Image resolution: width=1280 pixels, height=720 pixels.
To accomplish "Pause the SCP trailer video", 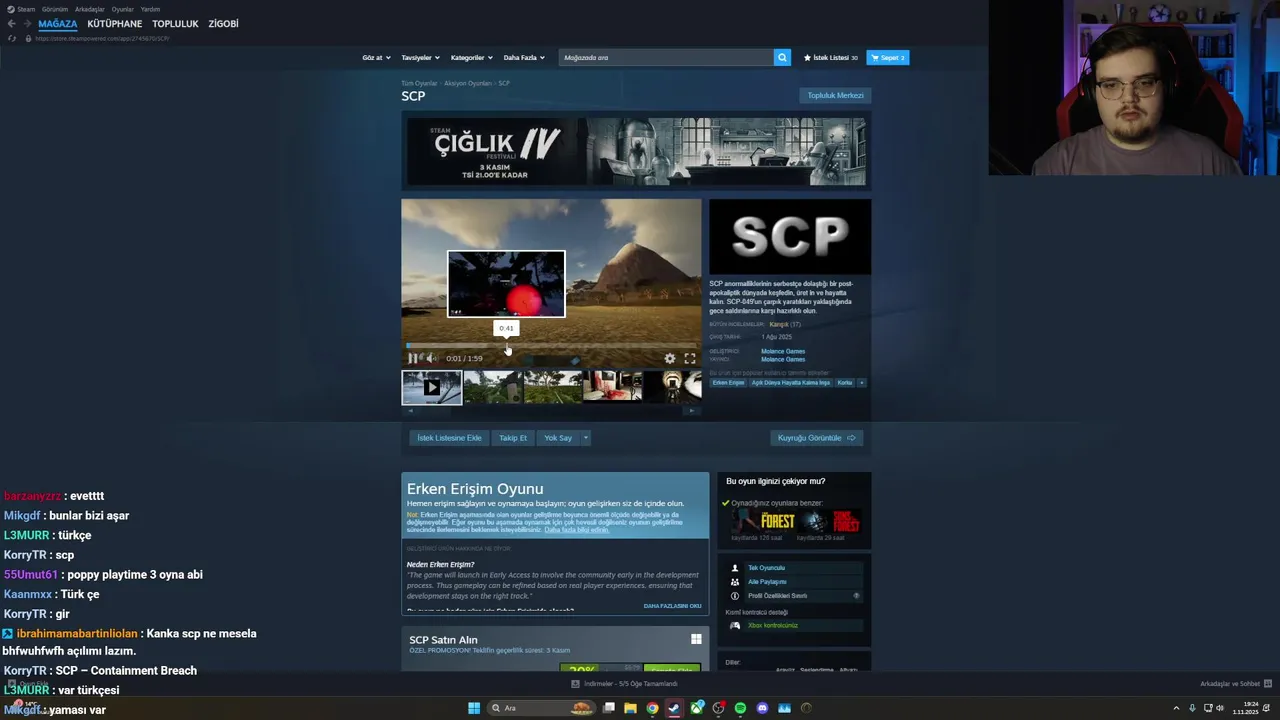I will 412,358.
